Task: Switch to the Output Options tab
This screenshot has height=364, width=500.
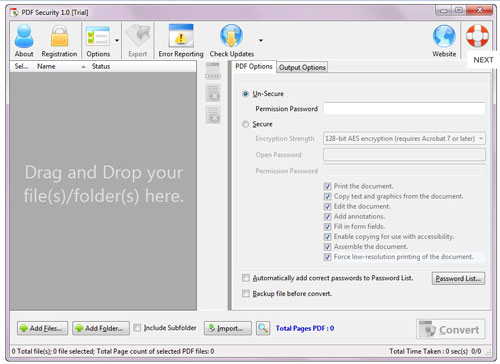Action: 302,67
